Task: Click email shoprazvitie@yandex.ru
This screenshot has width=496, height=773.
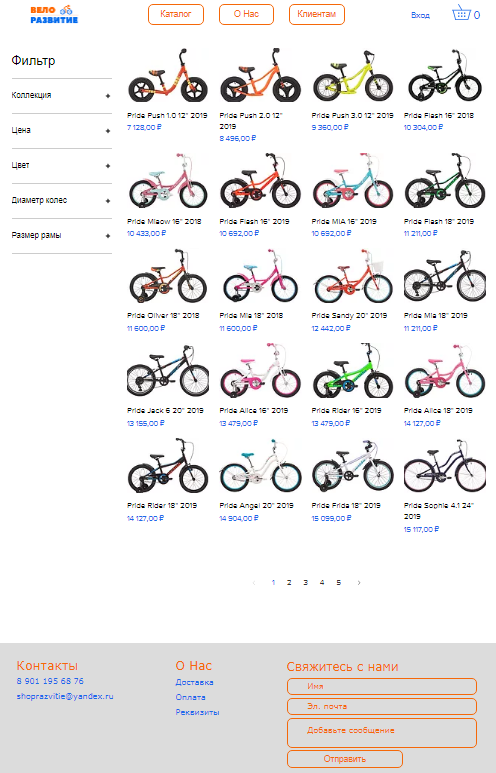Action: click(x=65, y=696)
